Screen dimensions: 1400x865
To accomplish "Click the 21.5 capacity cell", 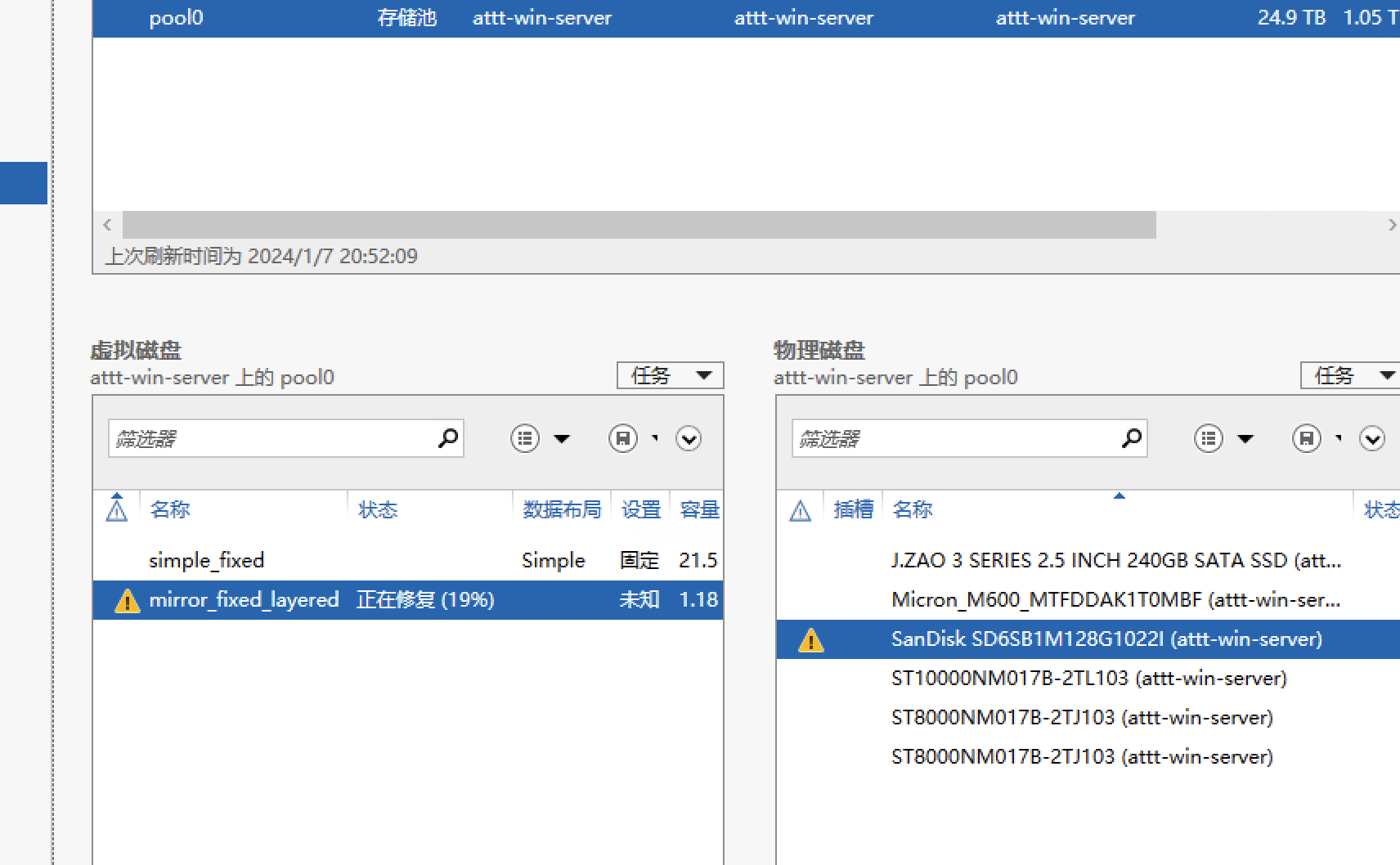I will point(698,560).
